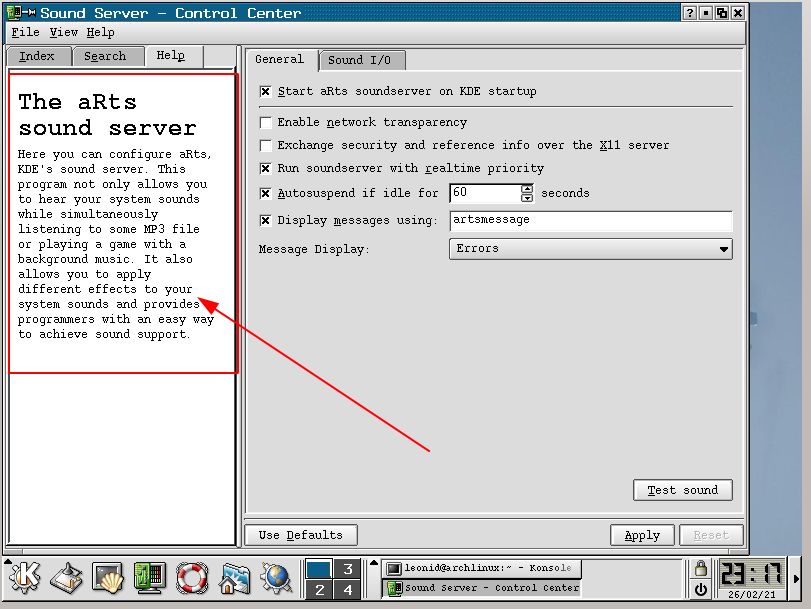Toggle Run soundserver with realtime priority

[x=265, y=168]
